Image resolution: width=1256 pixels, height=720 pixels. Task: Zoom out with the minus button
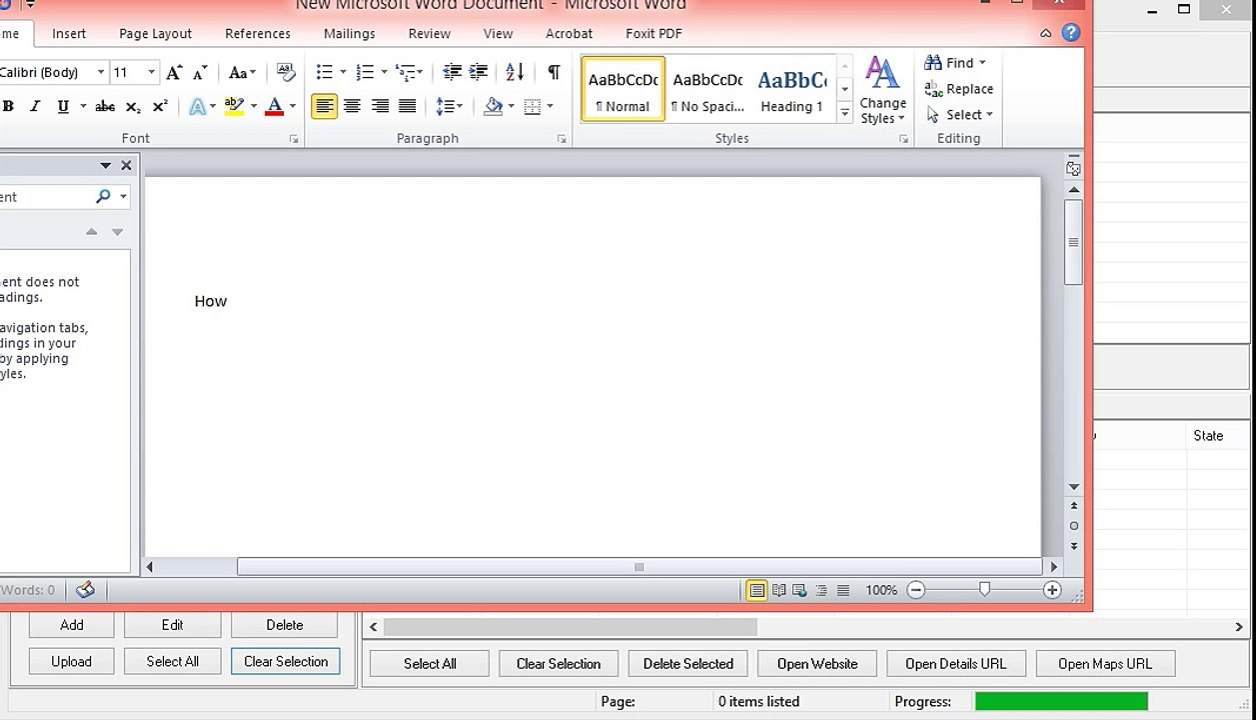click(916, 591)
